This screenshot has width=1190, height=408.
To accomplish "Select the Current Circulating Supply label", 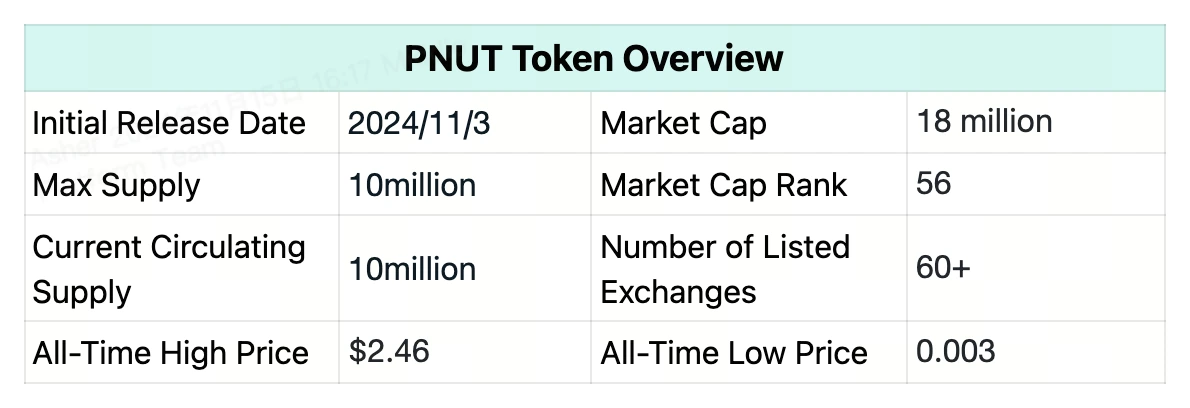I will [168, 269].
